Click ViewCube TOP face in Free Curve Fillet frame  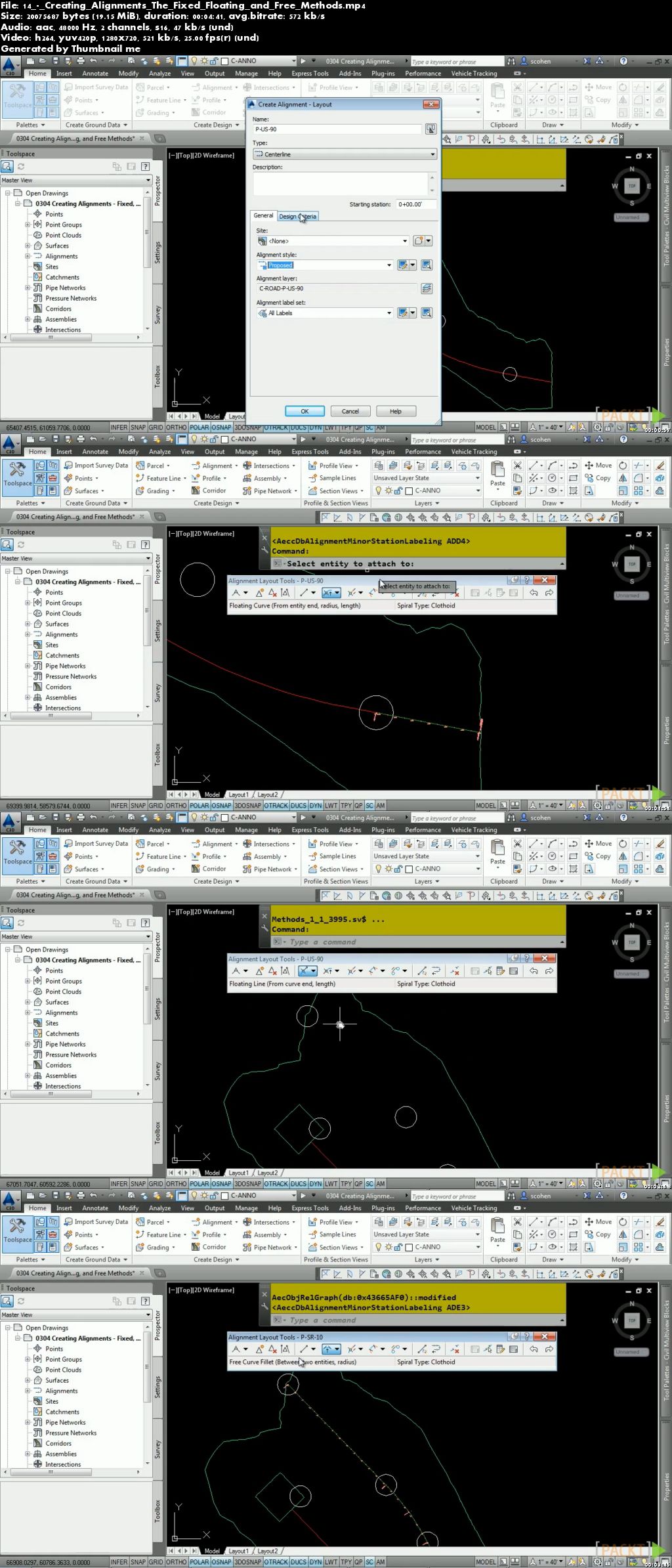click(632, 1320)
